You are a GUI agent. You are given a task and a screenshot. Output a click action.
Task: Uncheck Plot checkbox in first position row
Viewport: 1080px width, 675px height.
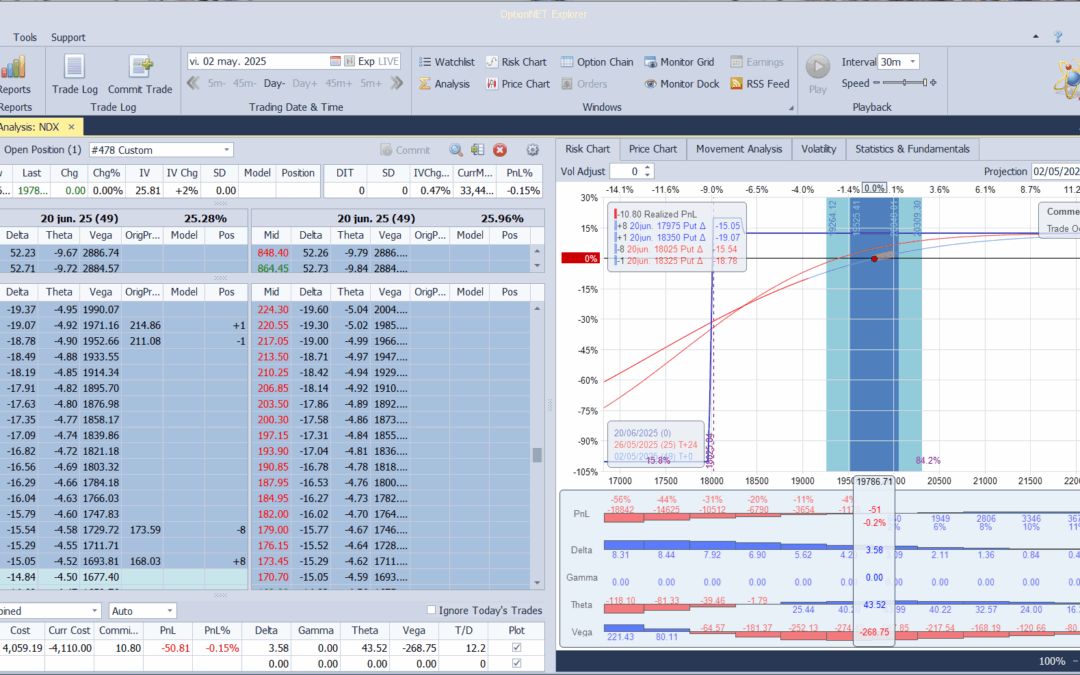click(x=516, y=648)
